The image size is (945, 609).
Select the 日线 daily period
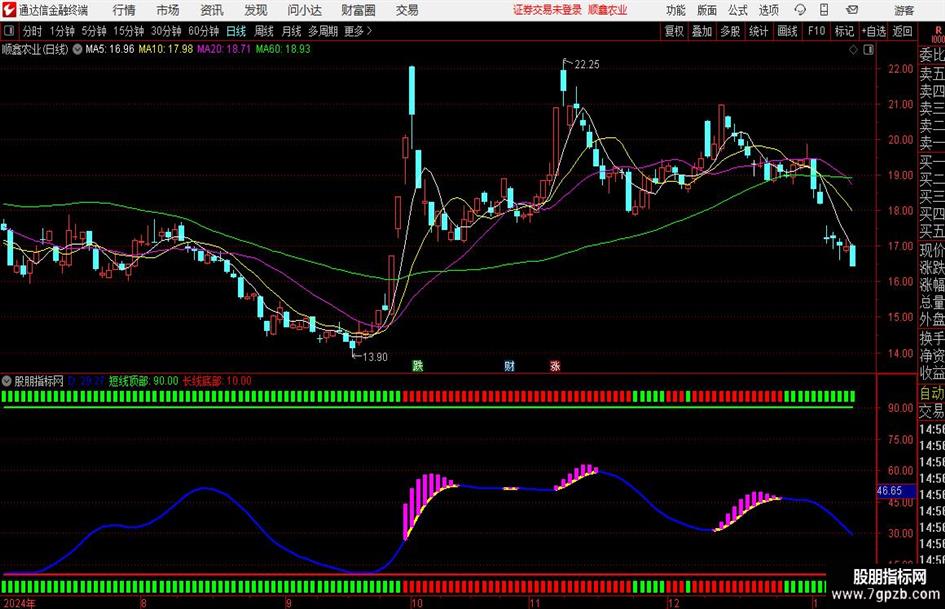click(x=236, y=31)
